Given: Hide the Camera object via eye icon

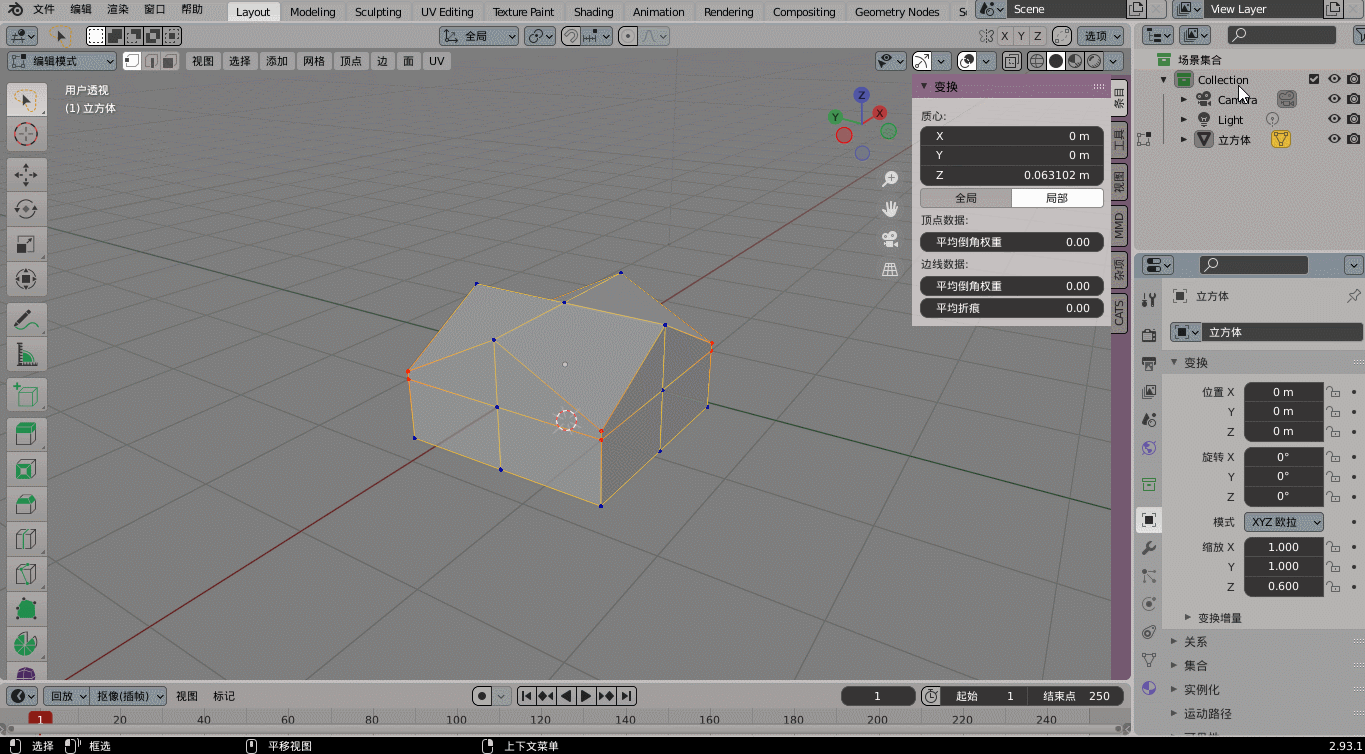Looking at the screenshot, I should tap(1334, 99).
